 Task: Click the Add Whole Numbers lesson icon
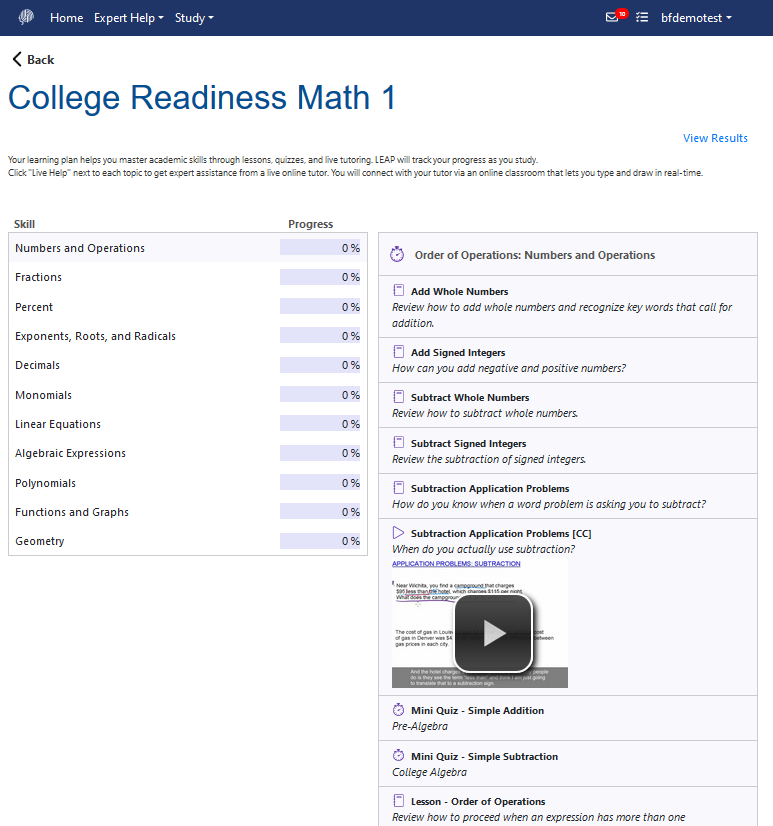point(399,292)
